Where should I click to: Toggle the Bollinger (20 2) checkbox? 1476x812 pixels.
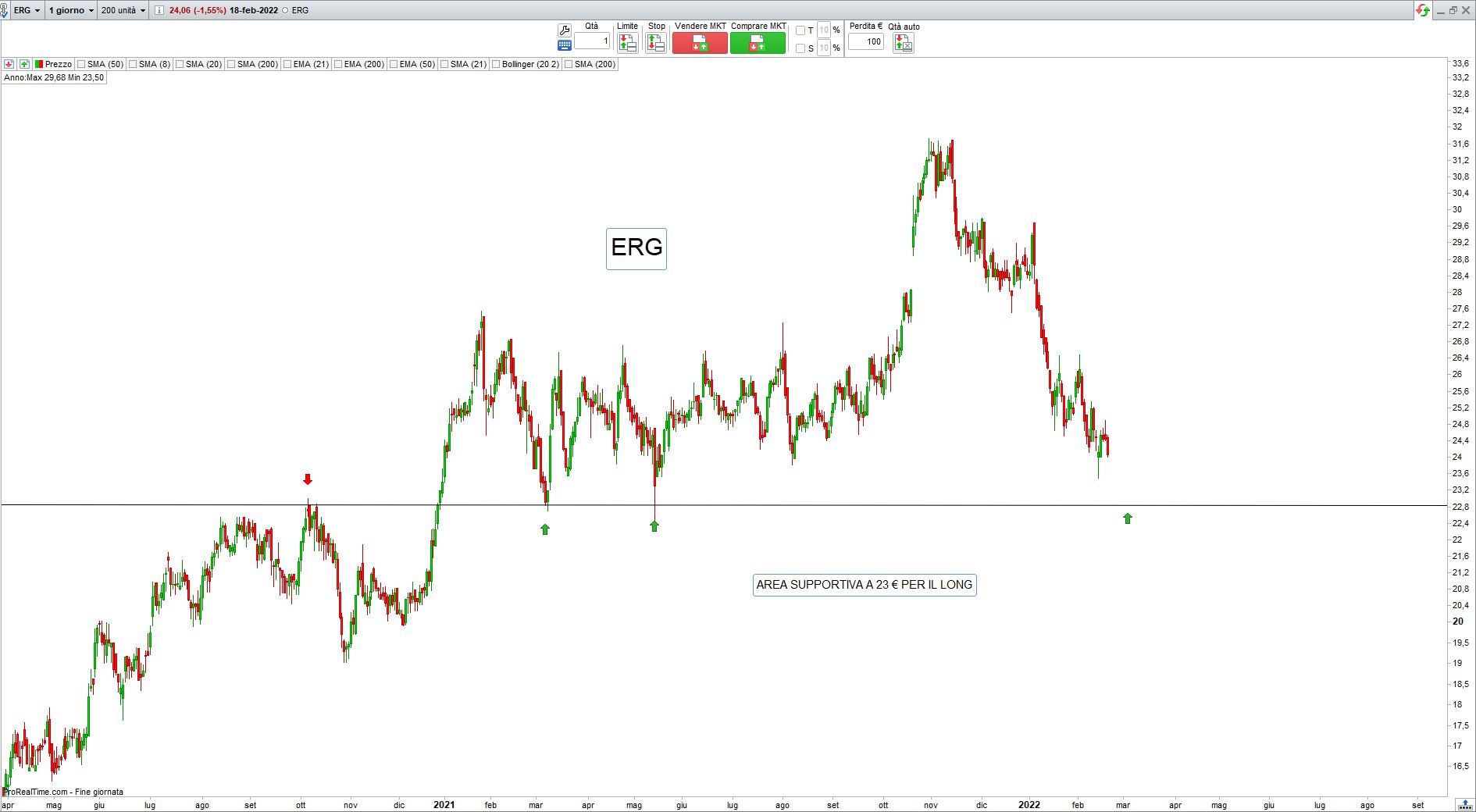[x=496, y=64]
